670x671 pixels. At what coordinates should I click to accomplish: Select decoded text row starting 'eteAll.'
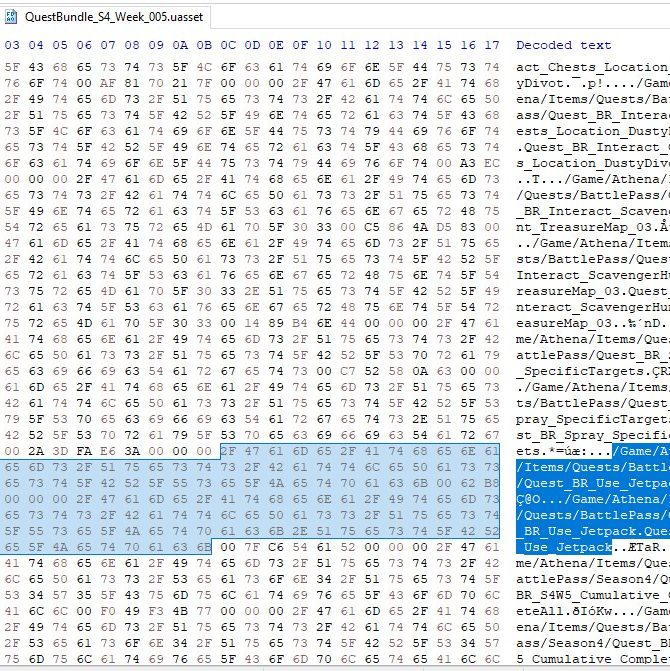[x=593, y=611]
